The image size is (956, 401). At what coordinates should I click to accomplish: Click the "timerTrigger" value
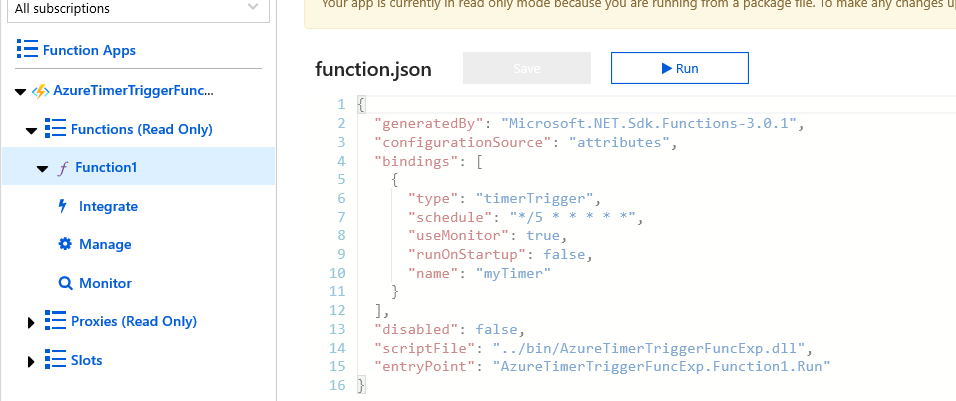pos(535,199)
